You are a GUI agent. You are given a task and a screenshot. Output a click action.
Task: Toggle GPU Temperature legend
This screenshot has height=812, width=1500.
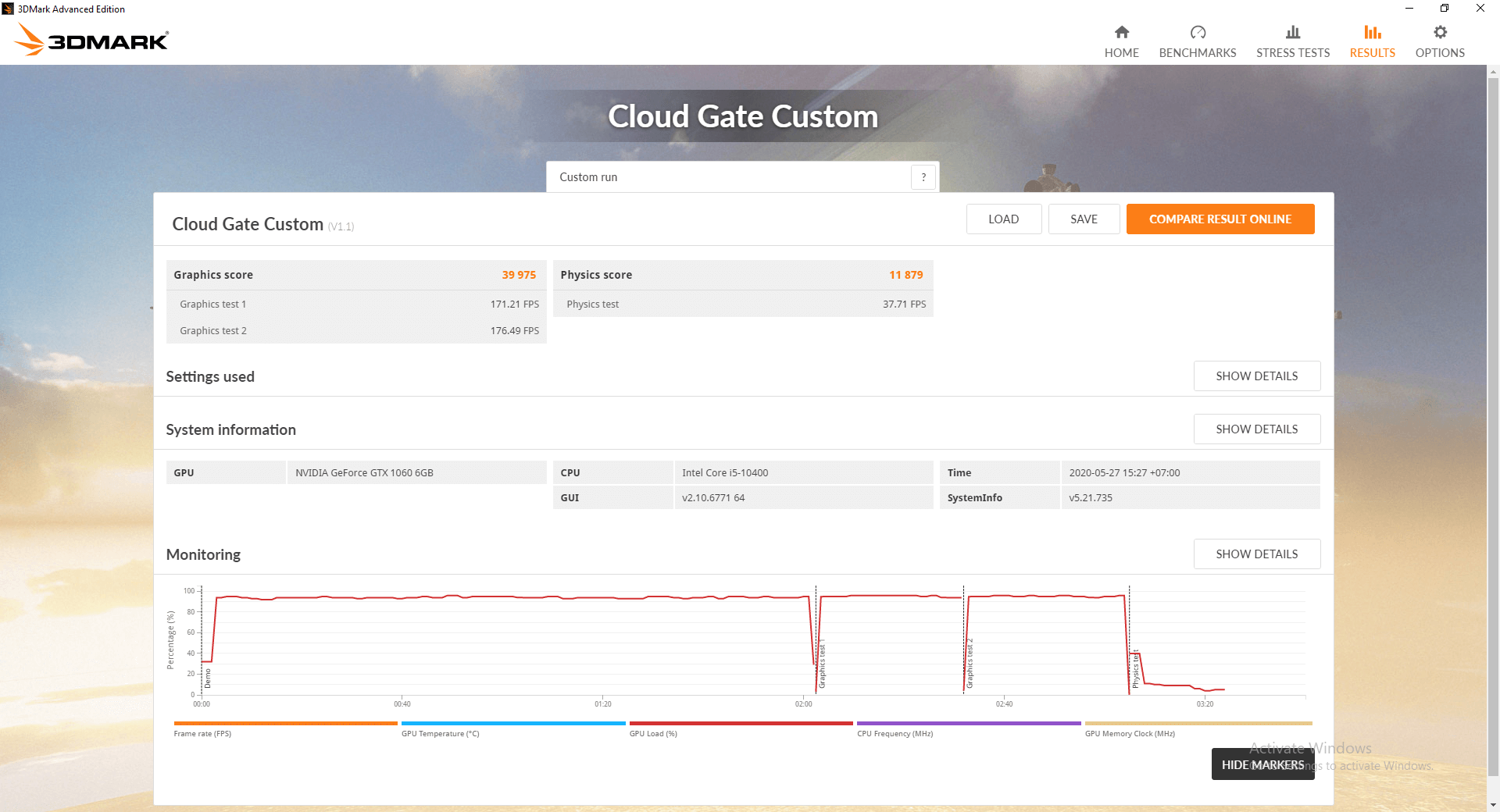[x=512, y=728]
